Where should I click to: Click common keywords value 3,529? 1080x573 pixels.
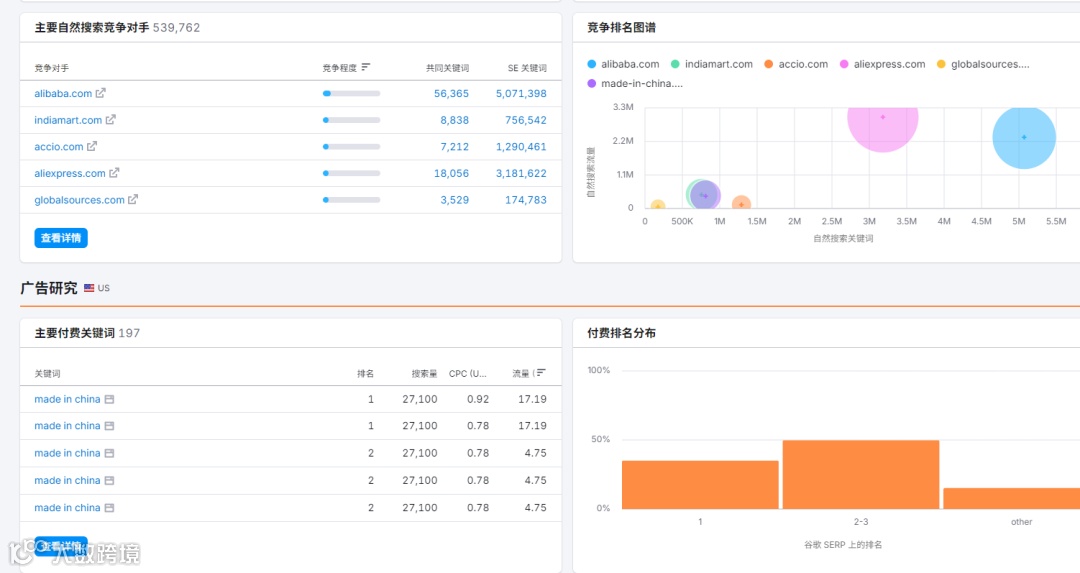[x=455, y=200]
